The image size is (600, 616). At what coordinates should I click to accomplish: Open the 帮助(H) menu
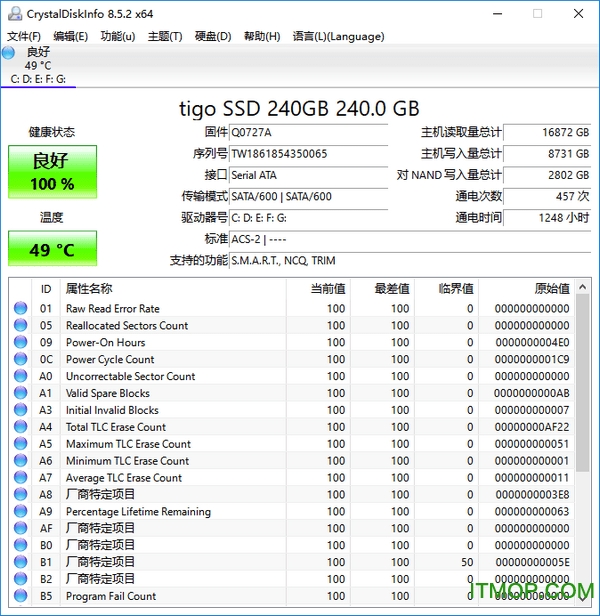[x=262, y=37]
